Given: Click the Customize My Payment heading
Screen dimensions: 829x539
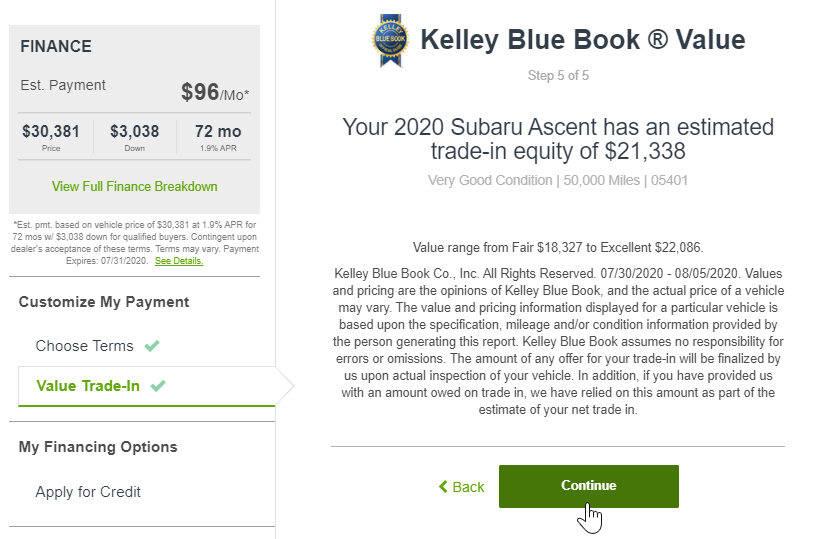Looking at the screenshot, I should 104,302.
